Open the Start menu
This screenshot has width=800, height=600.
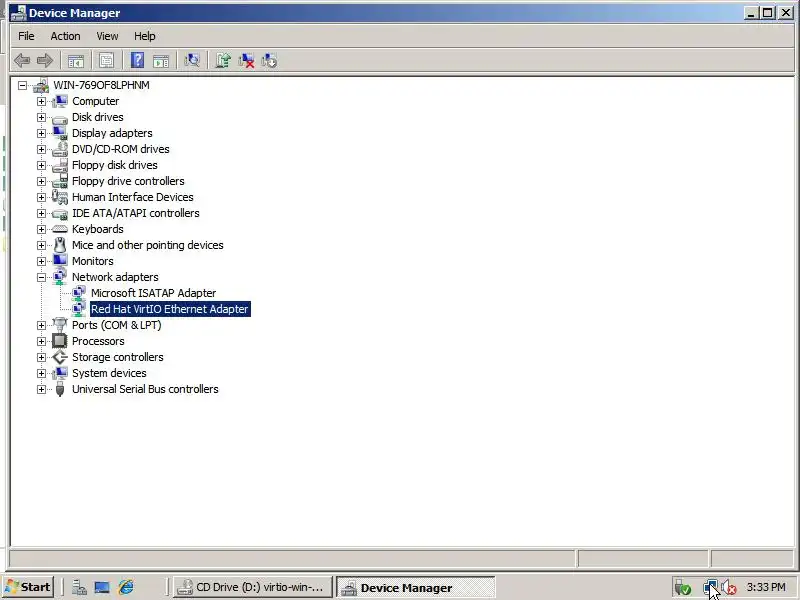pos(29,587)
